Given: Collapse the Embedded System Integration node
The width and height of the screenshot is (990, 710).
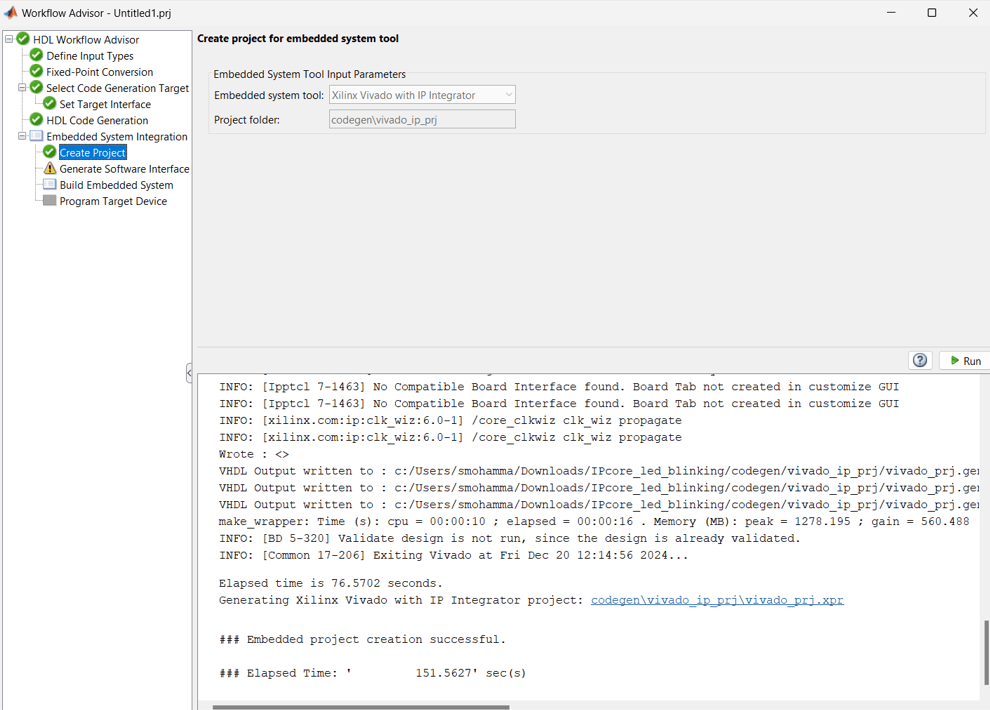Looking at the screenshot, I should pyautogui.click(x=22, y=136).
